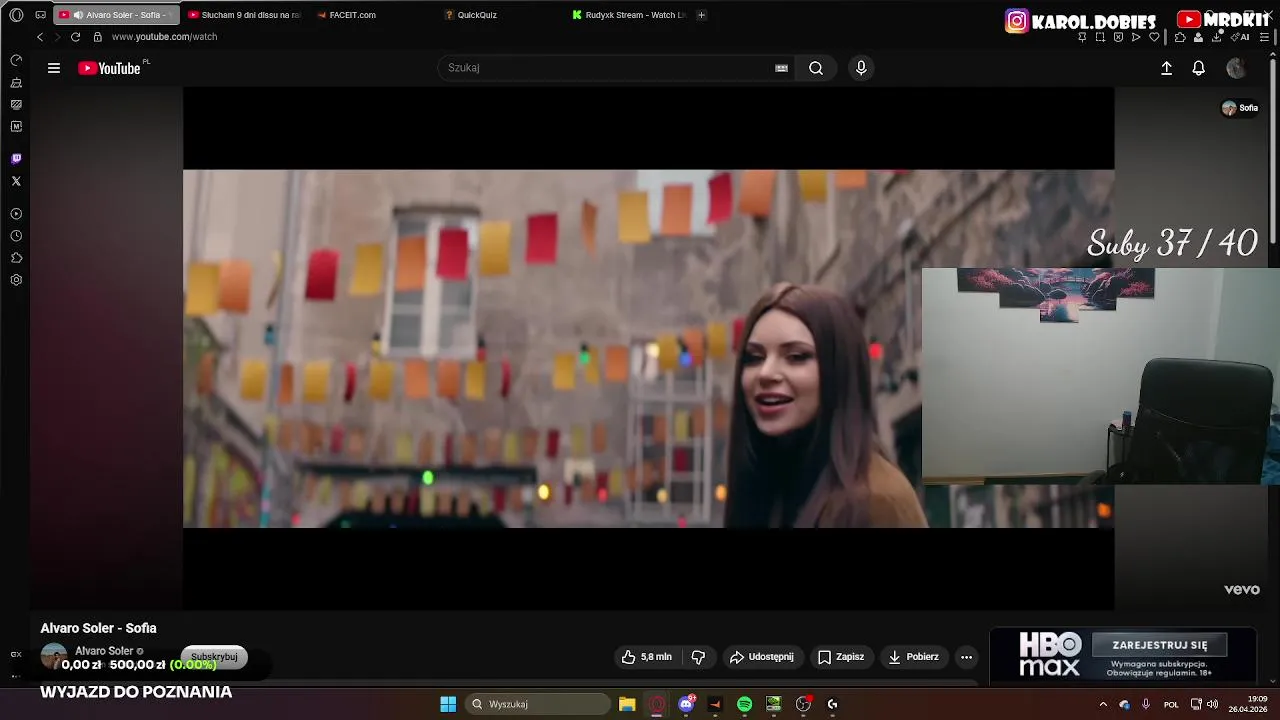
Task: Download the video with Pobierz
Action: tap(914, 657)
